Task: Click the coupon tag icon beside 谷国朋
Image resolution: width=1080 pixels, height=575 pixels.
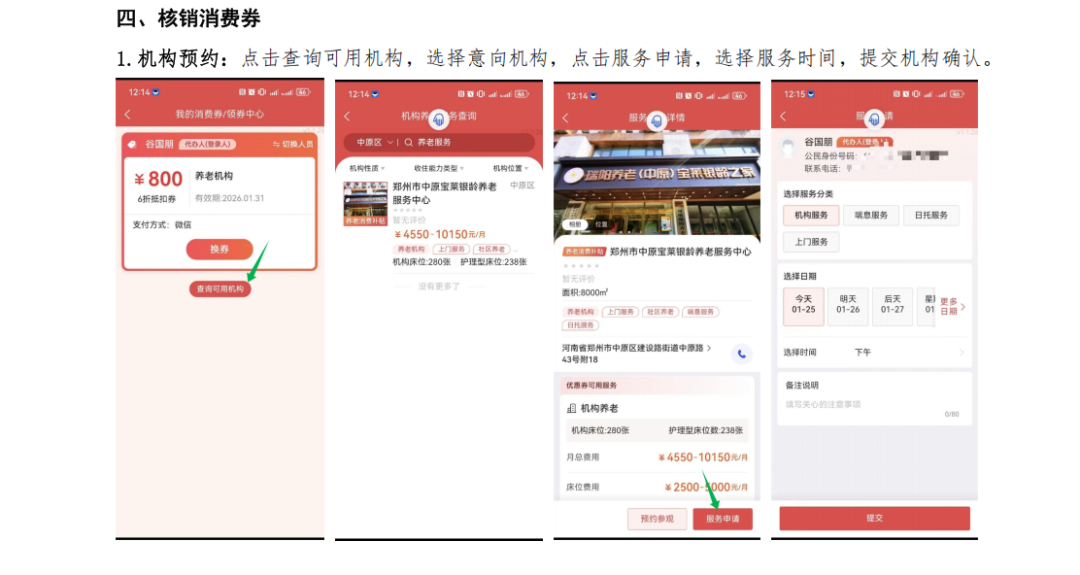Action: [133, 145]
